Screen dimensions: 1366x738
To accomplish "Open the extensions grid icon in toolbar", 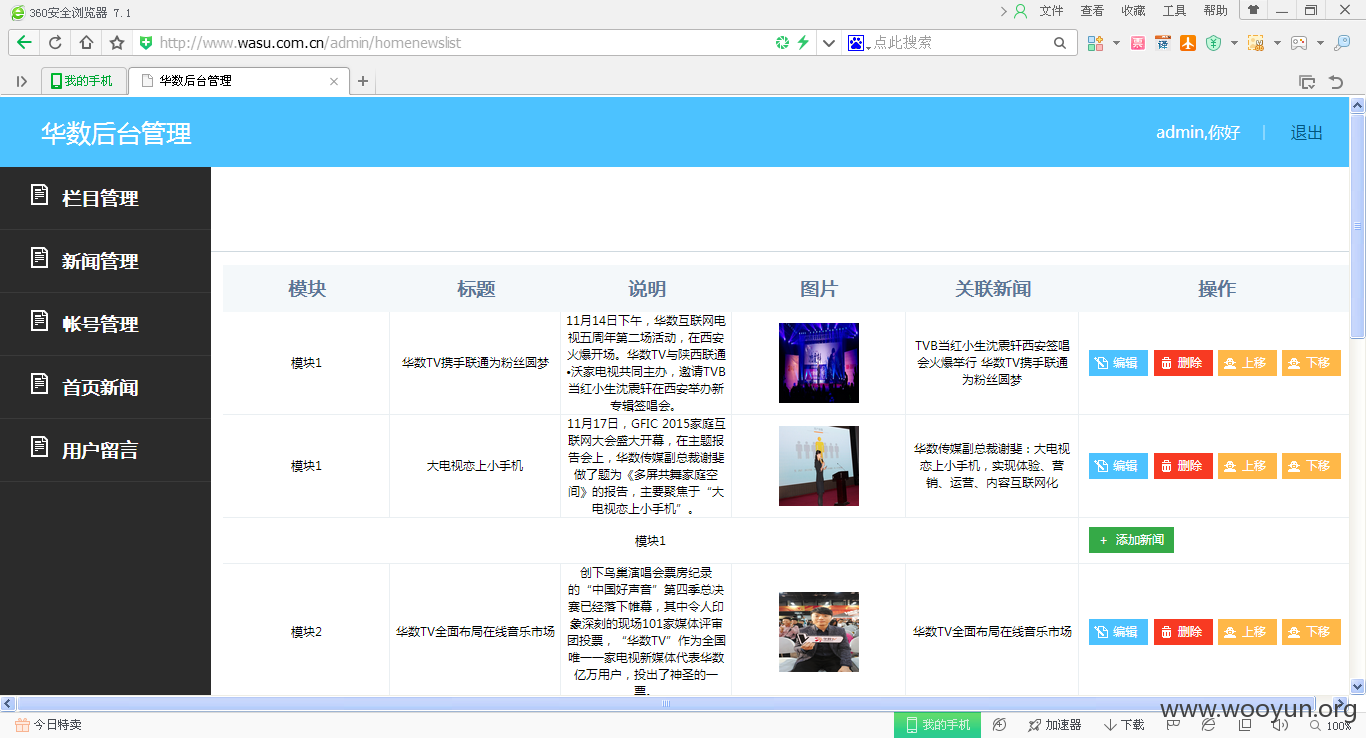I will pyautogui.click(x=1096, y=43).
